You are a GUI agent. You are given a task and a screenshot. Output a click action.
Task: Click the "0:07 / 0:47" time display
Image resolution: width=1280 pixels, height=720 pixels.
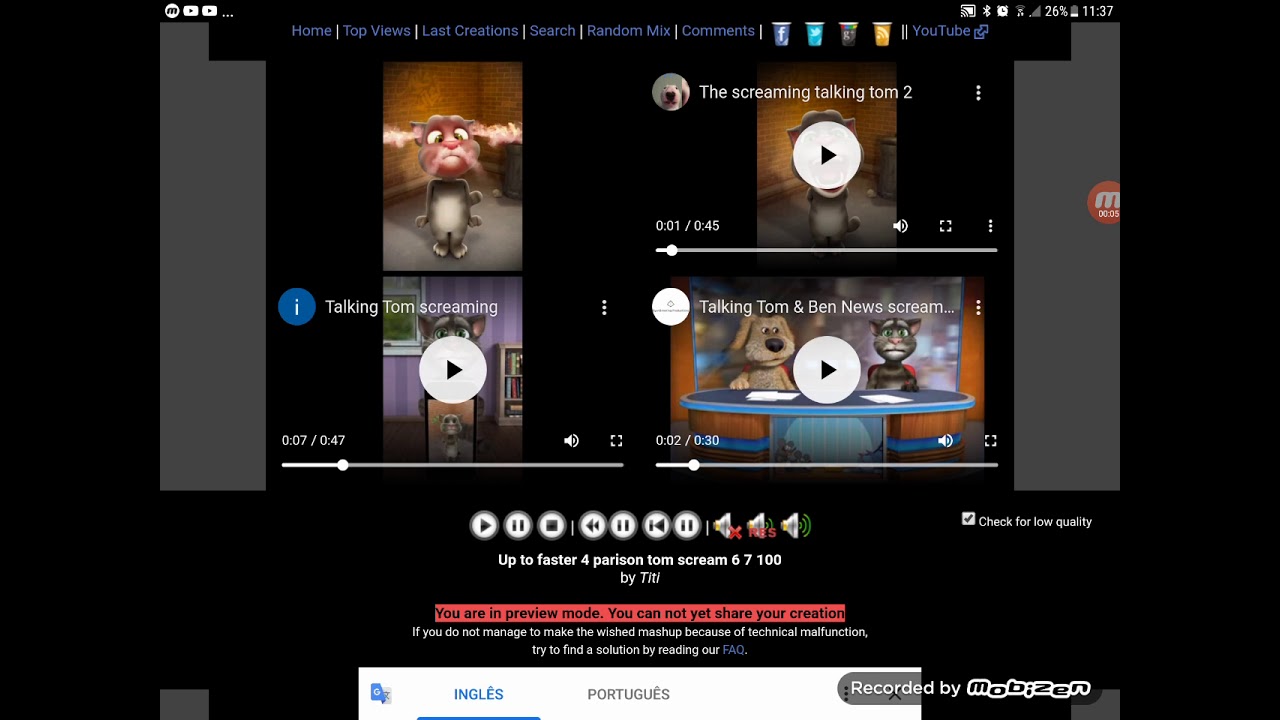tap(313, 440)
